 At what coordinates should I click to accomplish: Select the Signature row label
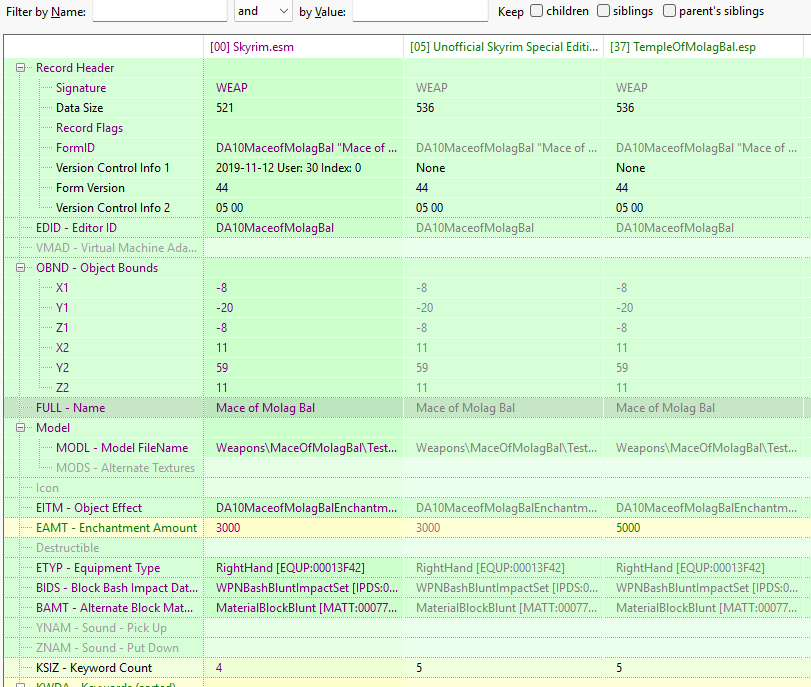click(x=81, y=88)
